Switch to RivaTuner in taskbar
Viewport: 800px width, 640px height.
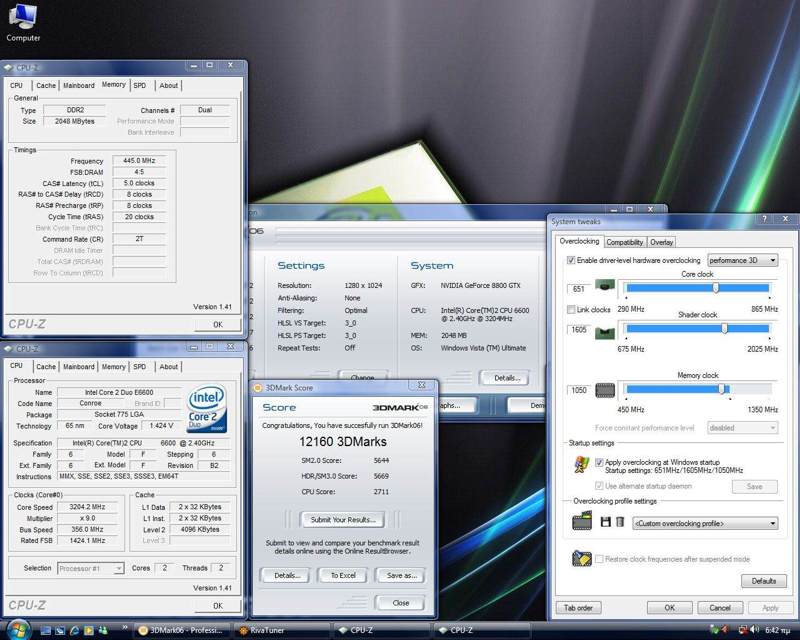coord(282,631)
